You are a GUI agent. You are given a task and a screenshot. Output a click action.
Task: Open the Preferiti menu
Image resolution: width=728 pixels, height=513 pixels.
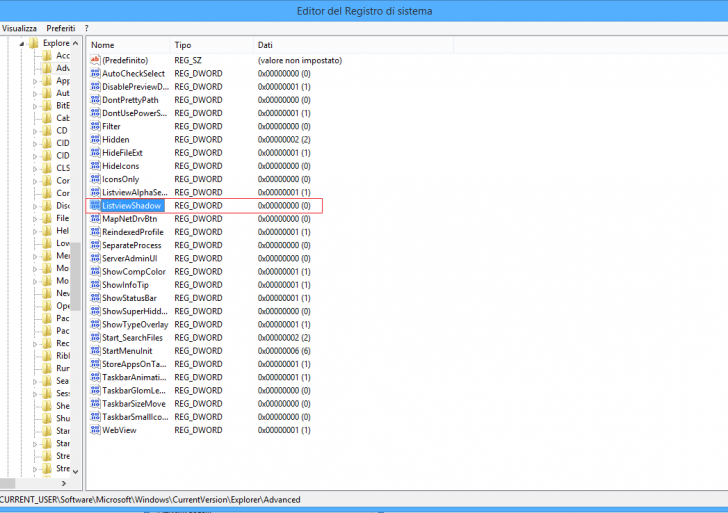coord(60,28)
